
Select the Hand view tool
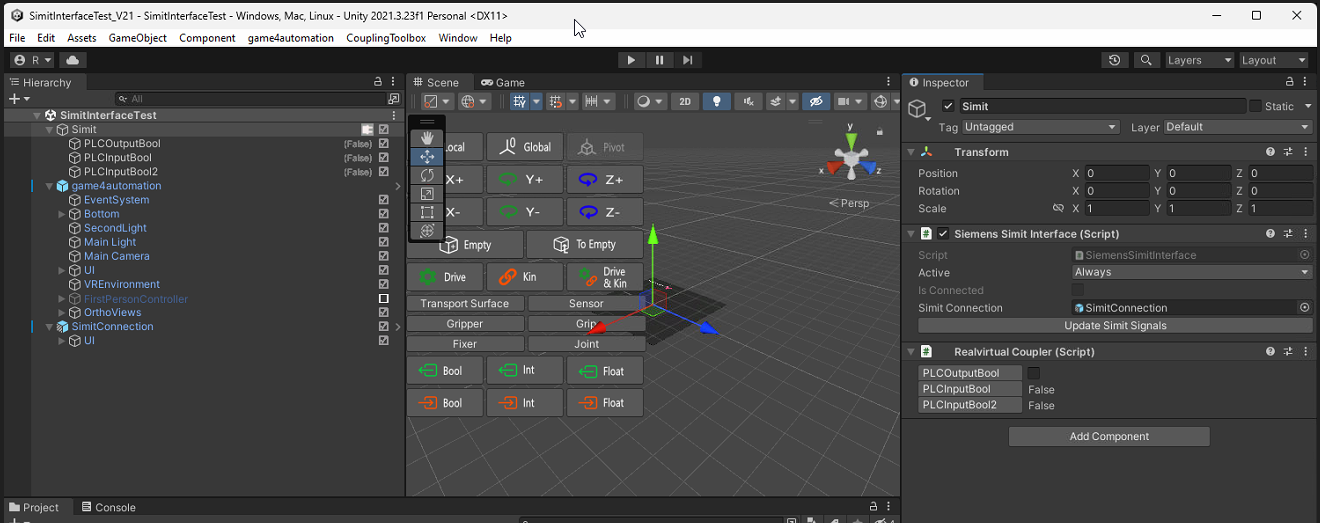coord(427,138)
